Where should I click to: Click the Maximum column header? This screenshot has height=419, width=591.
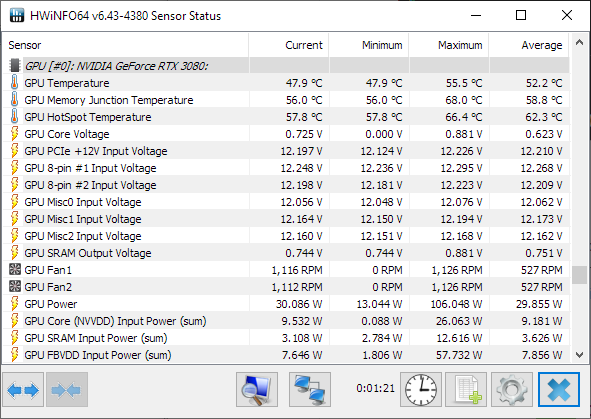click(449, 45)
